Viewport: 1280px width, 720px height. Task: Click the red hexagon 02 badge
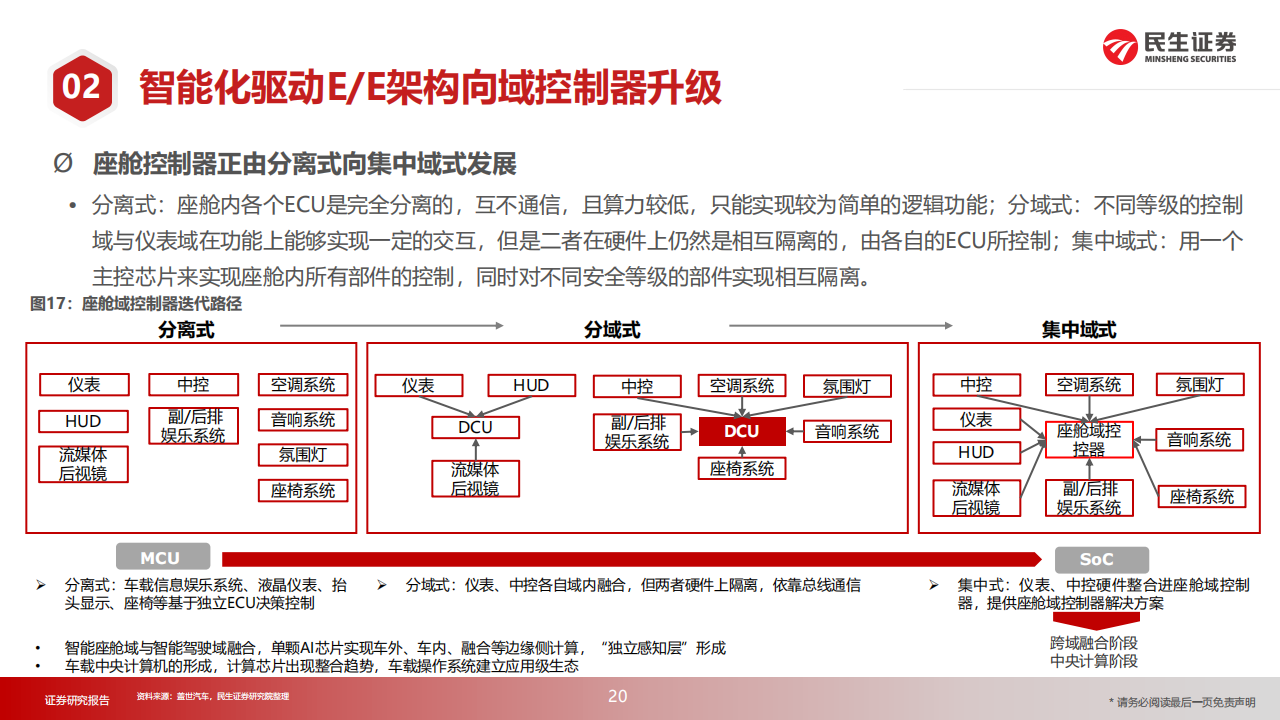[81, 87]
